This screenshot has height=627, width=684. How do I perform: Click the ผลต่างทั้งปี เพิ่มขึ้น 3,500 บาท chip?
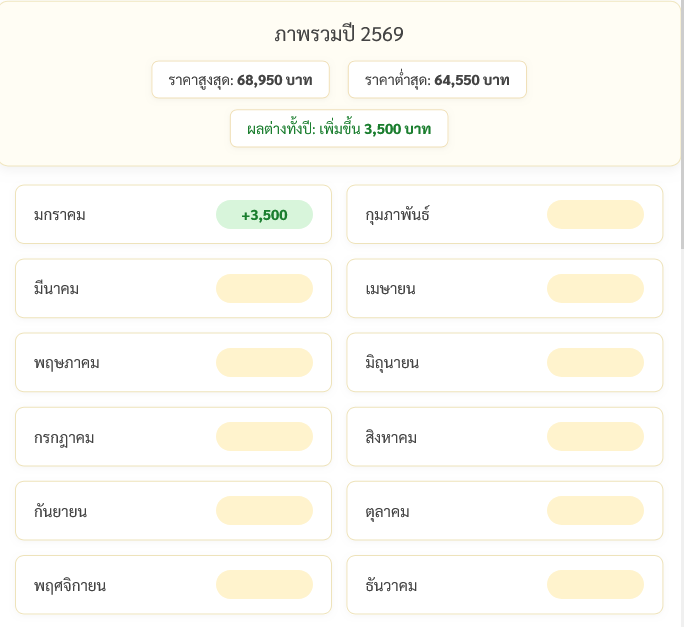click(339, 129)
